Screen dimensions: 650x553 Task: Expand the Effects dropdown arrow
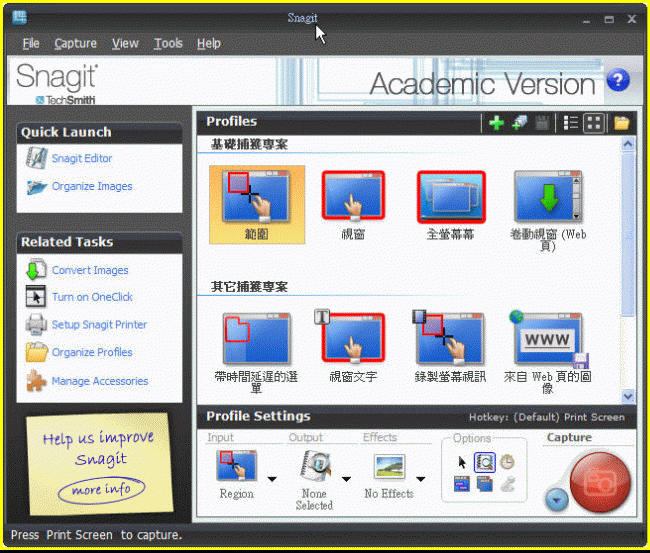pyautogui.click(x=419, y=479)
